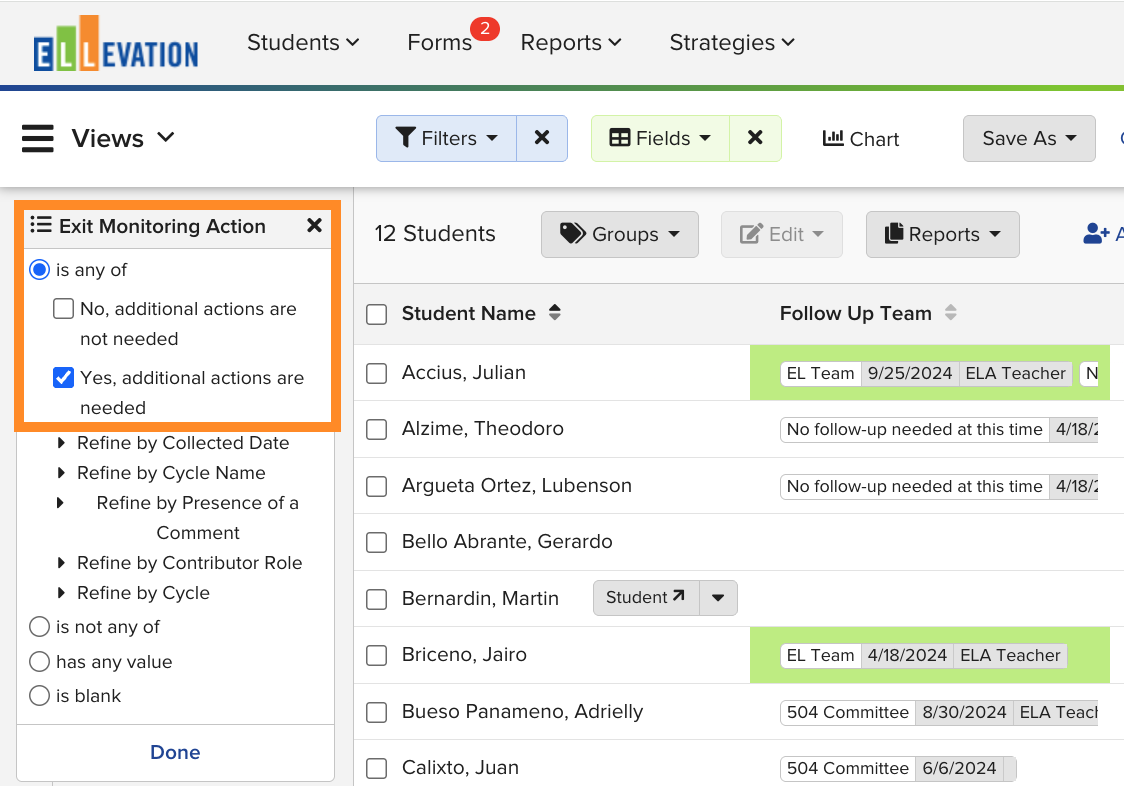The width and height of the screenshot is (1124, 786).
Task: Expand Refine by Cycle Name
Action: pos(161,473)
